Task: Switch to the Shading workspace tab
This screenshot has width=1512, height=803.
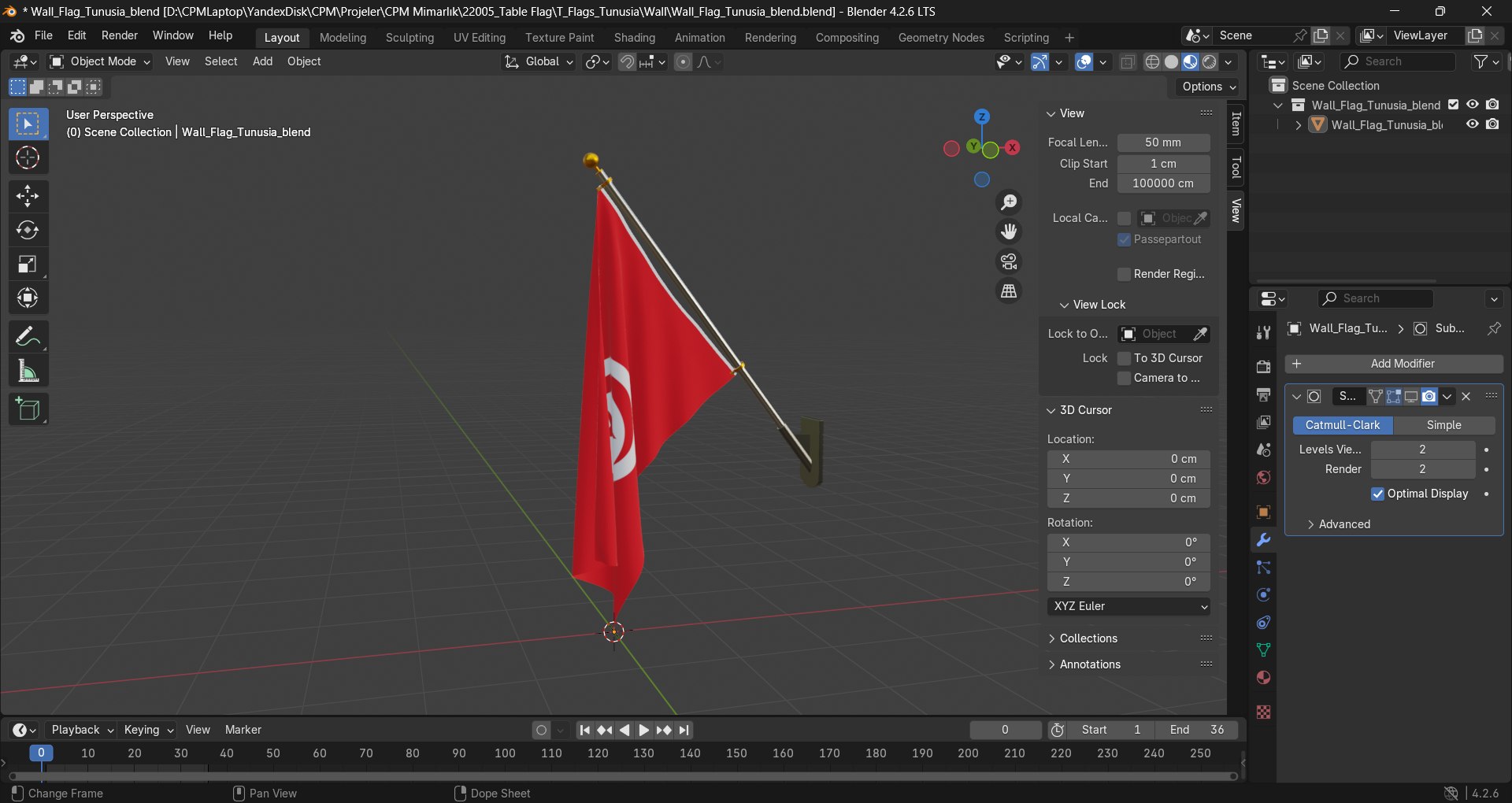Action: (x=635, y=38)
